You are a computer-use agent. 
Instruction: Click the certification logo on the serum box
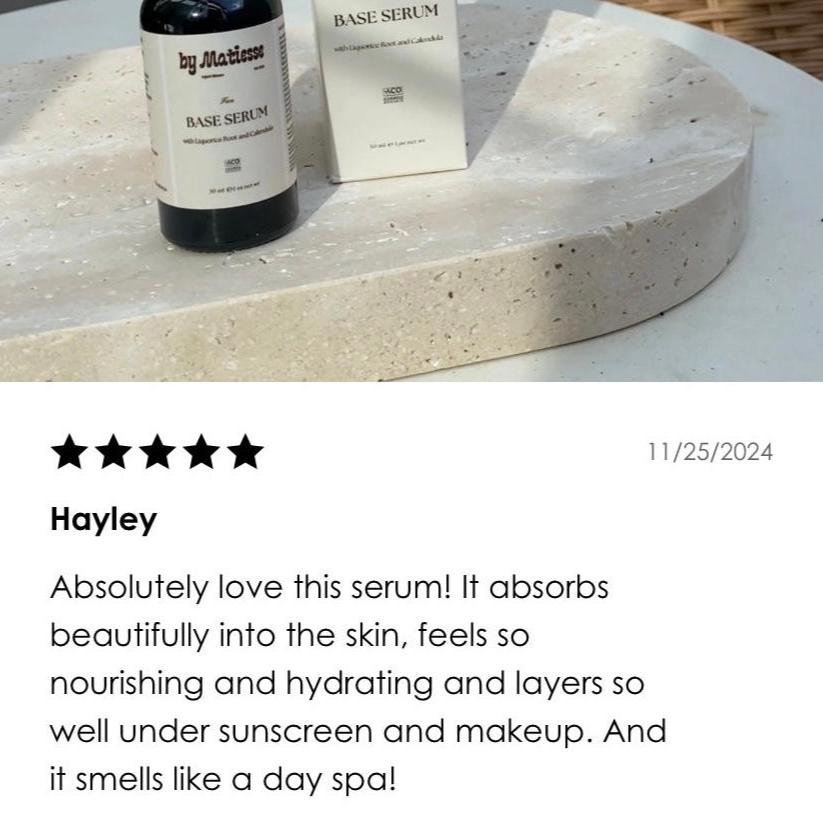(x=394, y=95)
